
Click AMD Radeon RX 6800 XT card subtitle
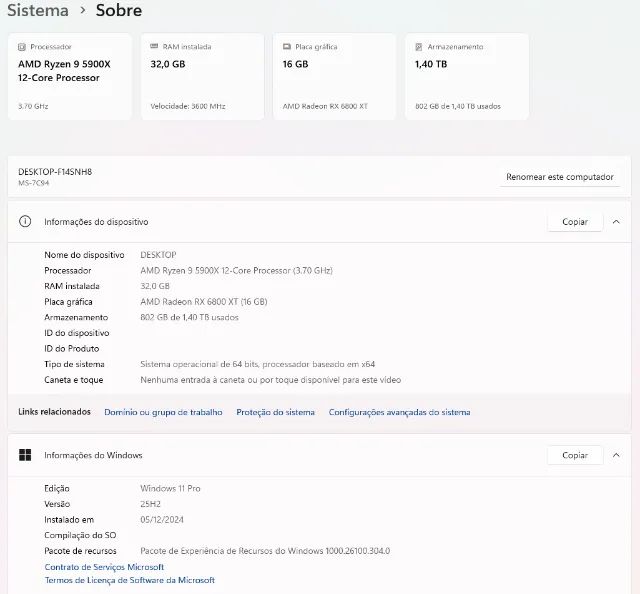pos(325,106)
